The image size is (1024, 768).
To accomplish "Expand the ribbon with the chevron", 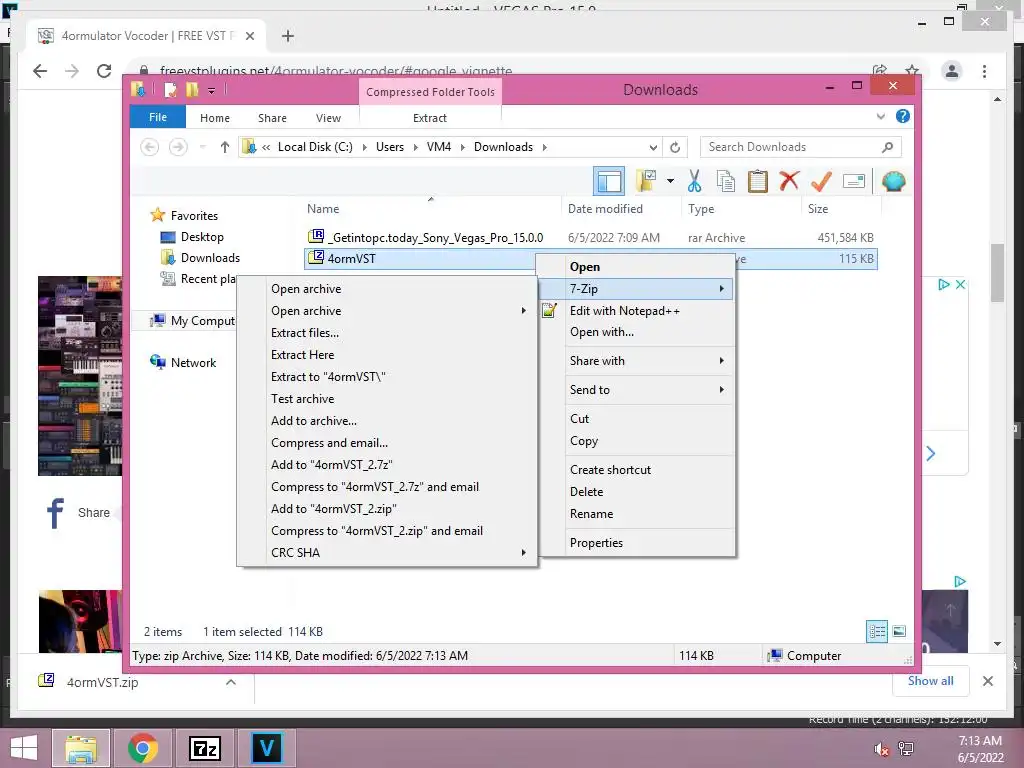I will (x=880, y=117).
